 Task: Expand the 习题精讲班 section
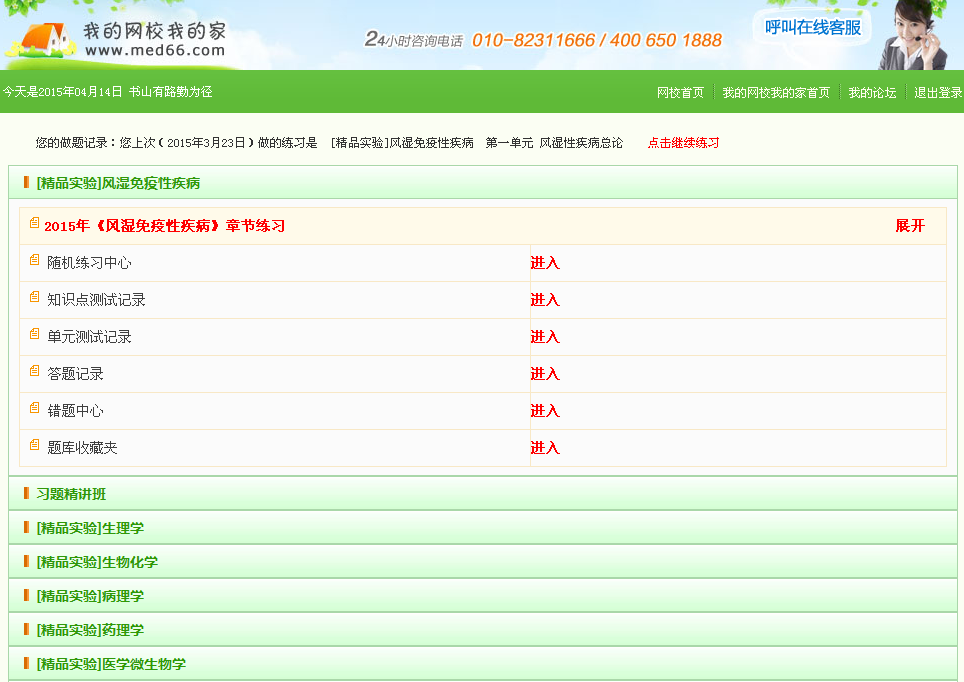[71, 494]
